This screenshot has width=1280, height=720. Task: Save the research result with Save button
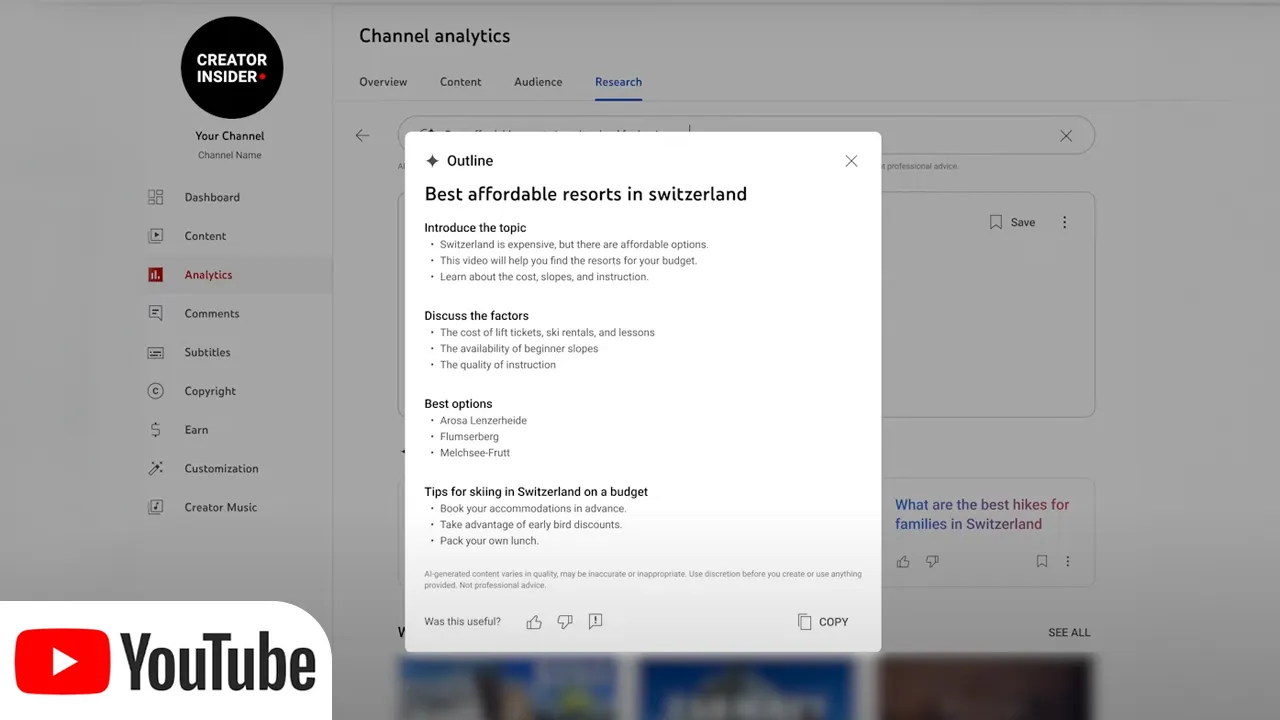[x=1012, y=223]
